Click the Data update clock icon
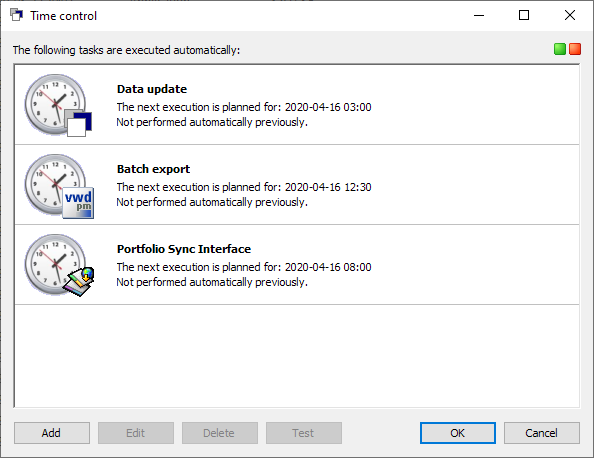This screenshot has width=594, height=458. (58, 105)
